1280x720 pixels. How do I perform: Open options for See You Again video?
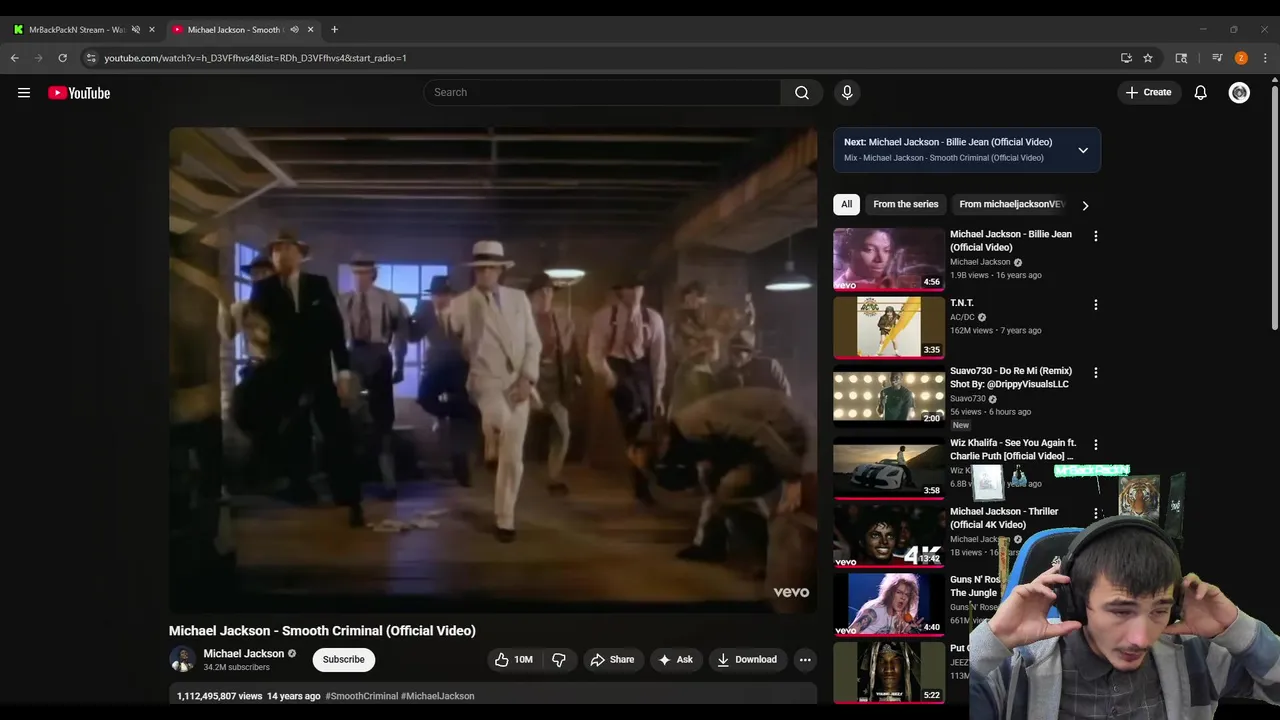tap(1096, 444)
